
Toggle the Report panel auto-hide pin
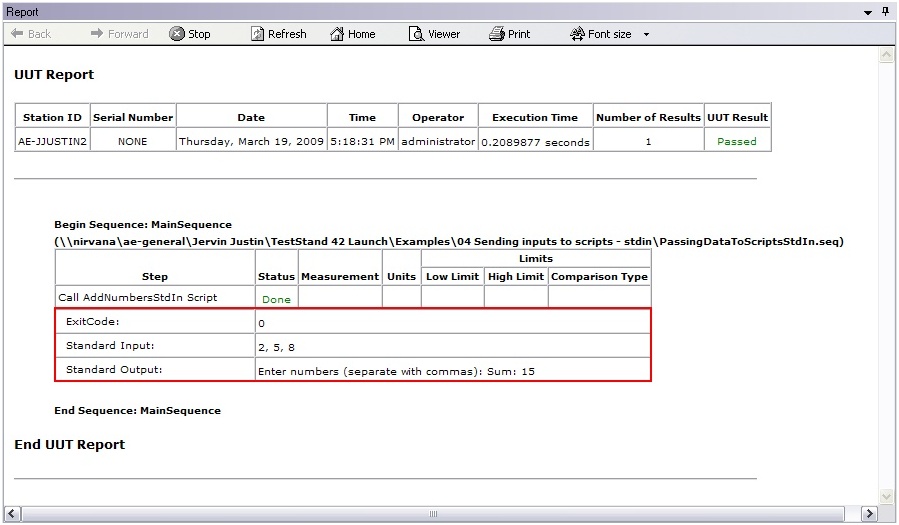click(x=885, y=12)
